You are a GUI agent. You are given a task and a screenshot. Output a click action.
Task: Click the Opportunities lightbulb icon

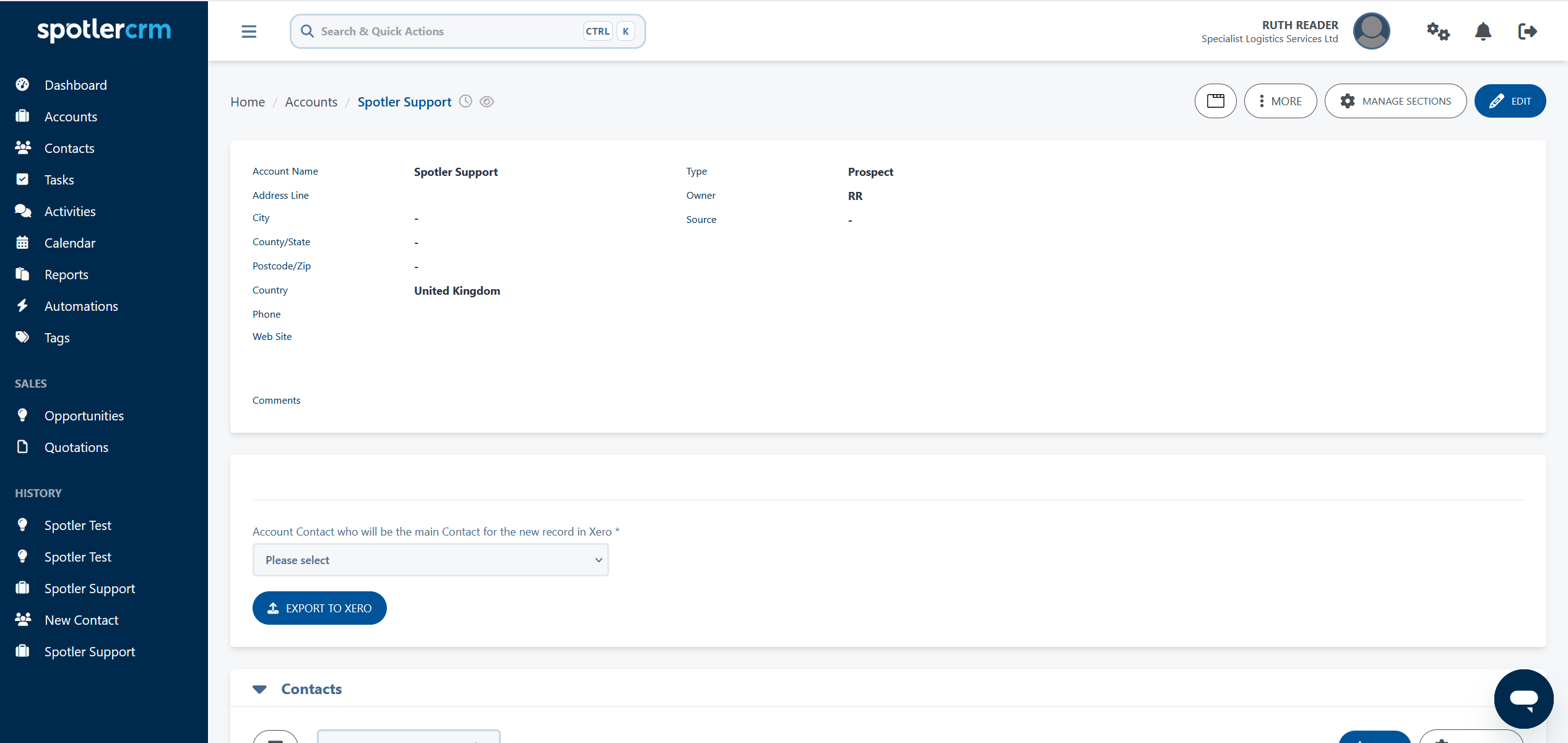(22, 415)
